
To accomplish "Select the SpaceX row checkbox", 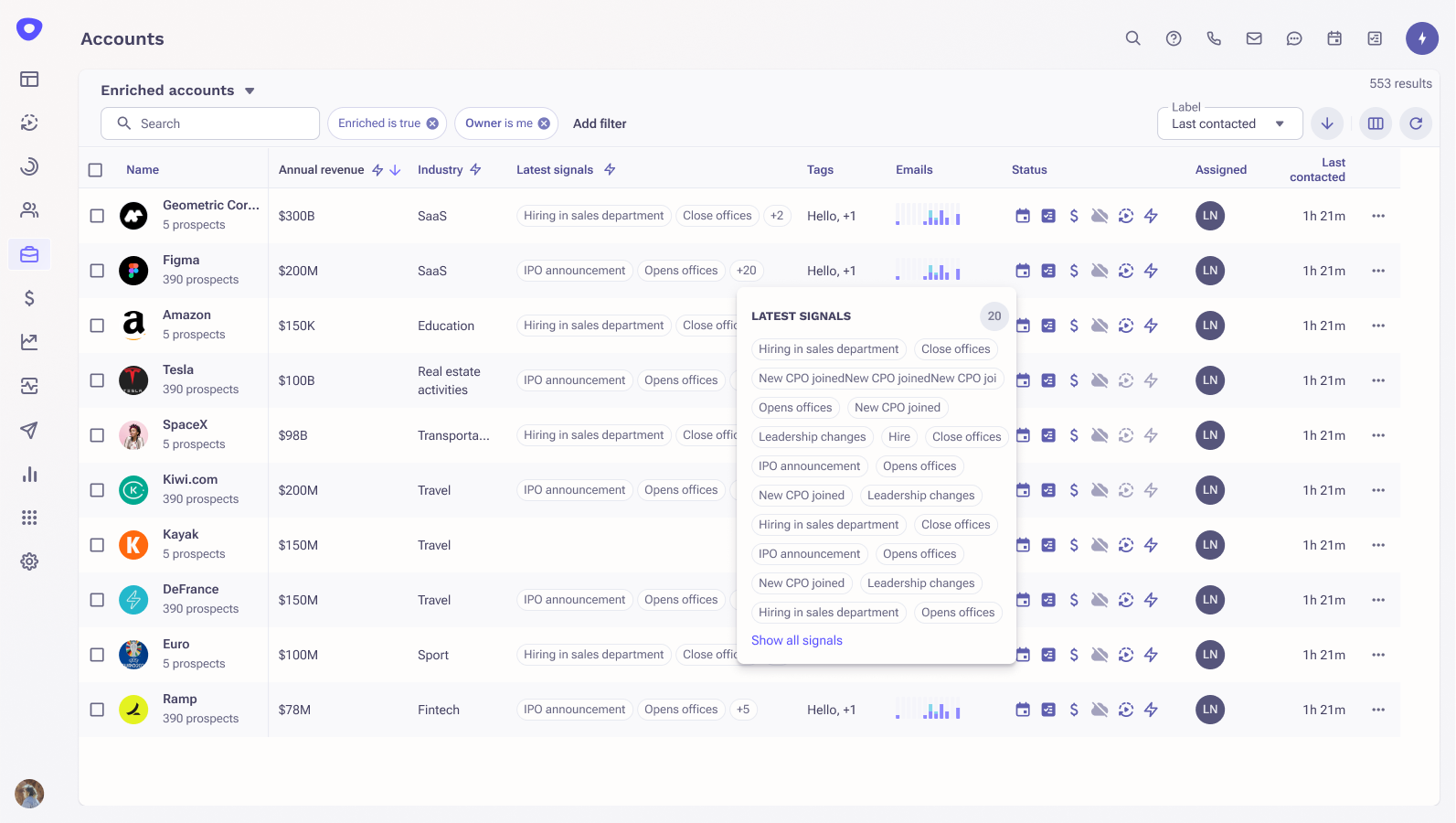I will [97, 435].
